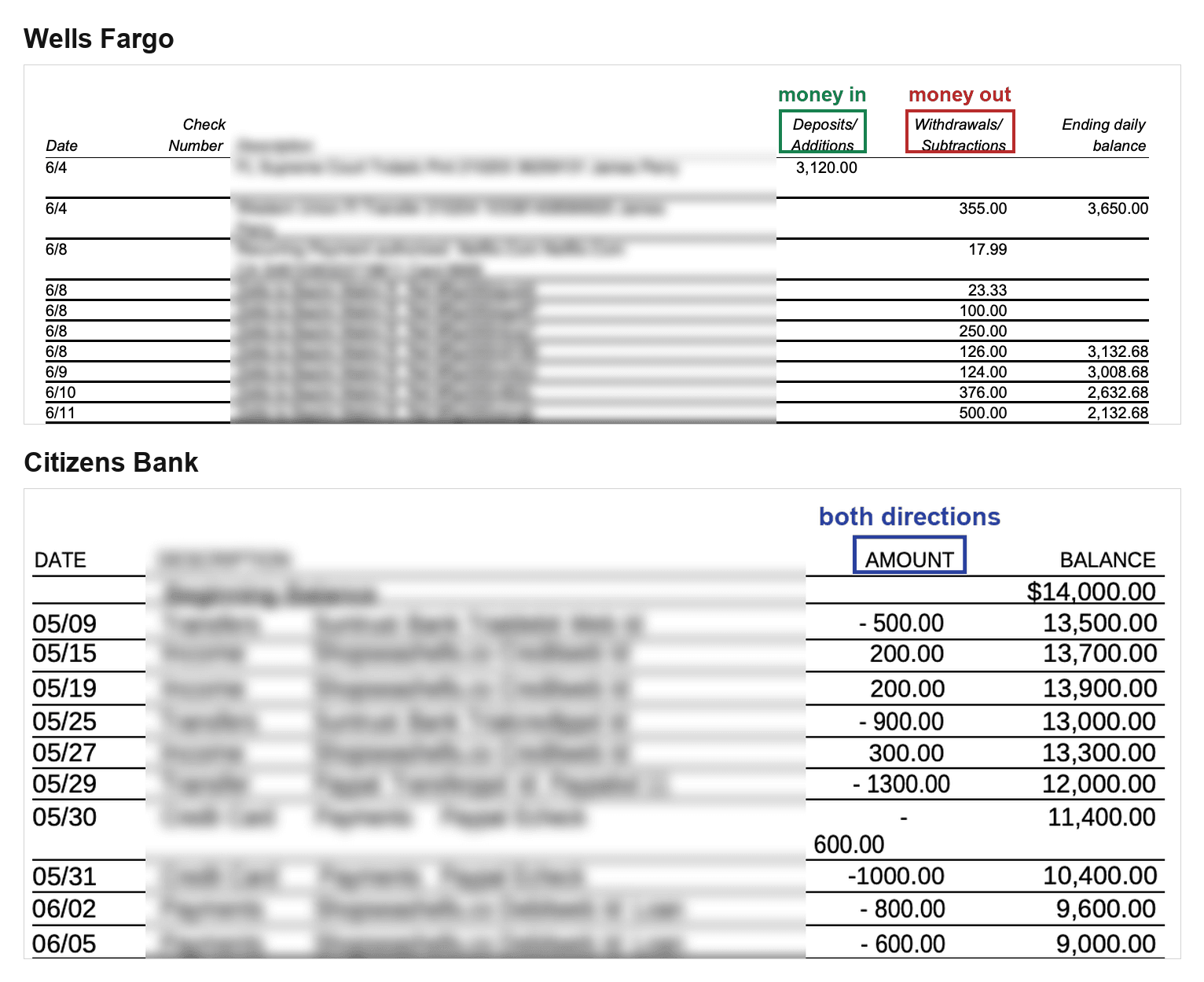Click the 3,120.00 deposit amount
Viewport: 1204px width, 982px height.
pyautogui.click(x=826, y=167)
